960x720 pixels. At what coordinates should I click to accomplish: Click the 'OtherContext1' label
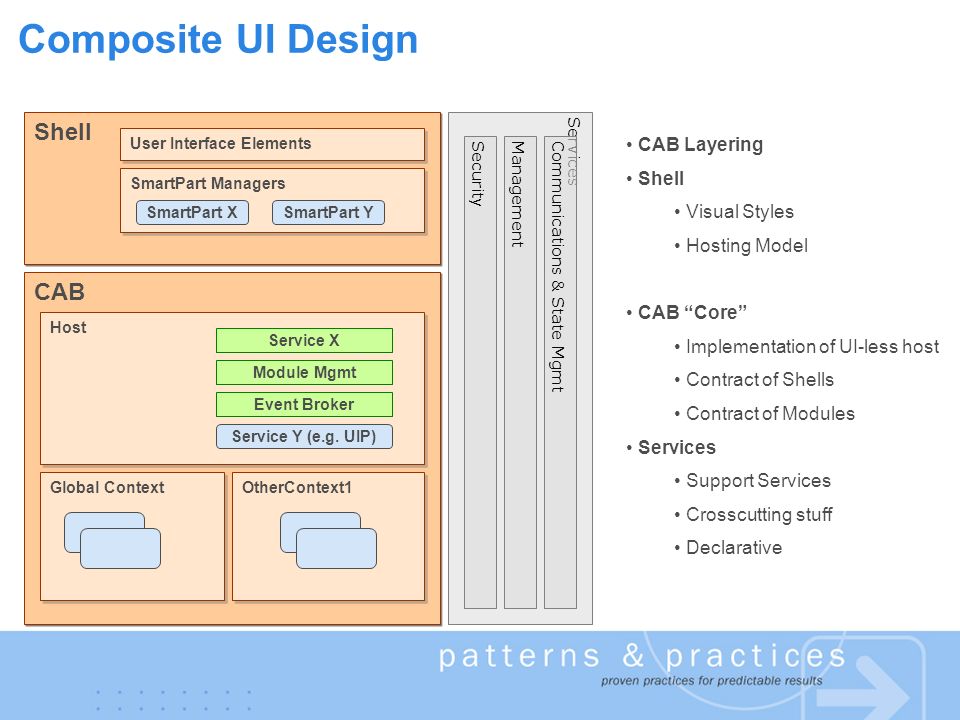[x=297, y=487]
